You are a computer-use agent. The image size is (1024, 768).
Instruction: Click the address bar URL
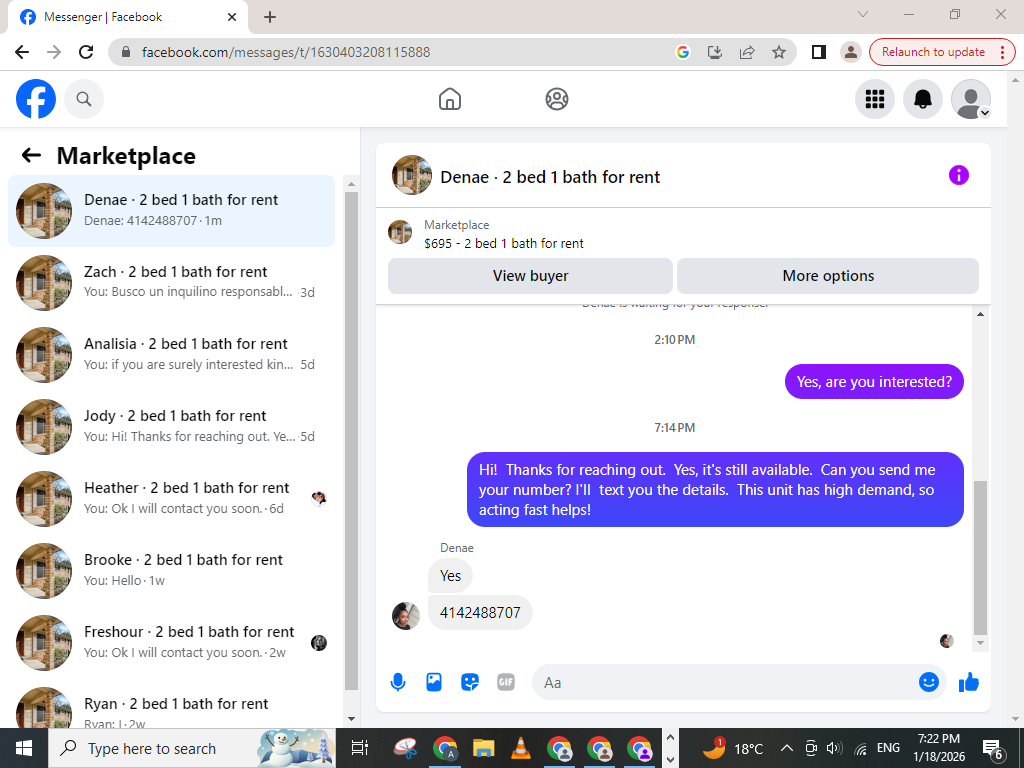[x=285, y=52]
